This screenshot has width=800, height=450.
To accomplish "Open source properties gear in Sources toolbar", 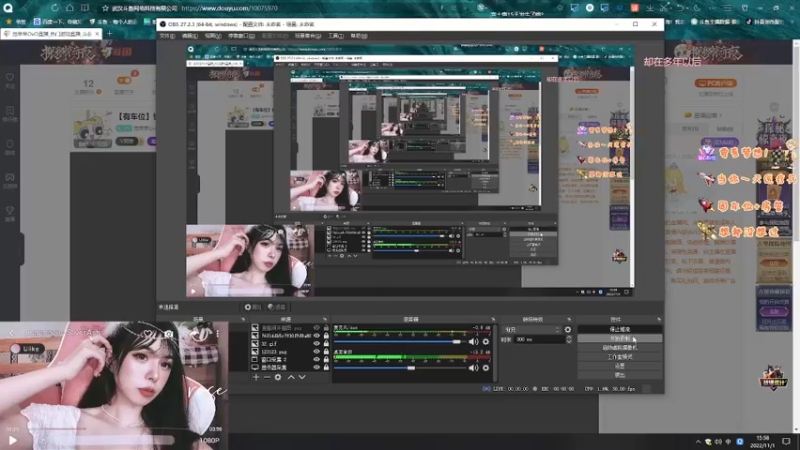I will (278, 377).
